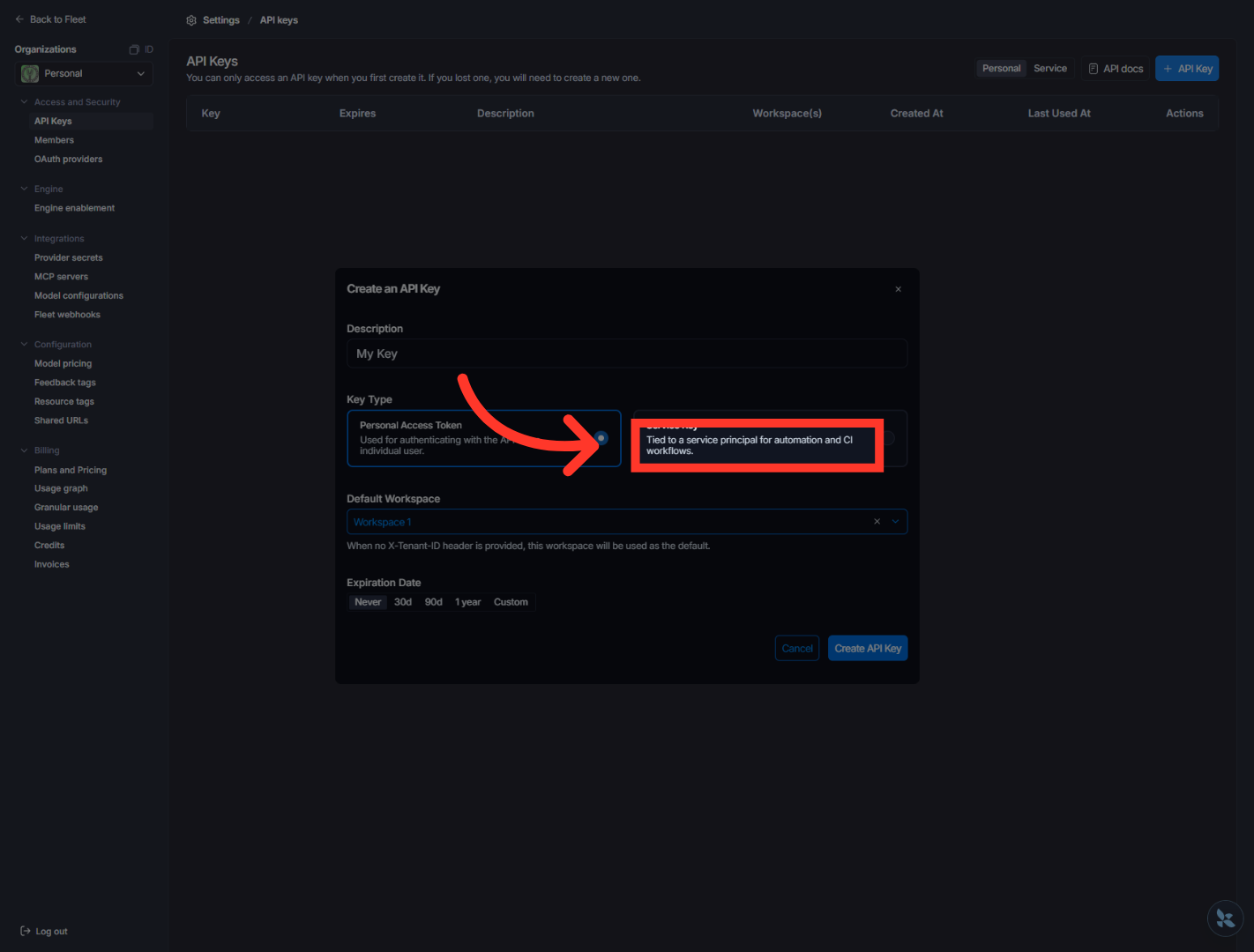Switch to the Service keys tab
The image size is (1254, 952).
(x=1050, y=69)
